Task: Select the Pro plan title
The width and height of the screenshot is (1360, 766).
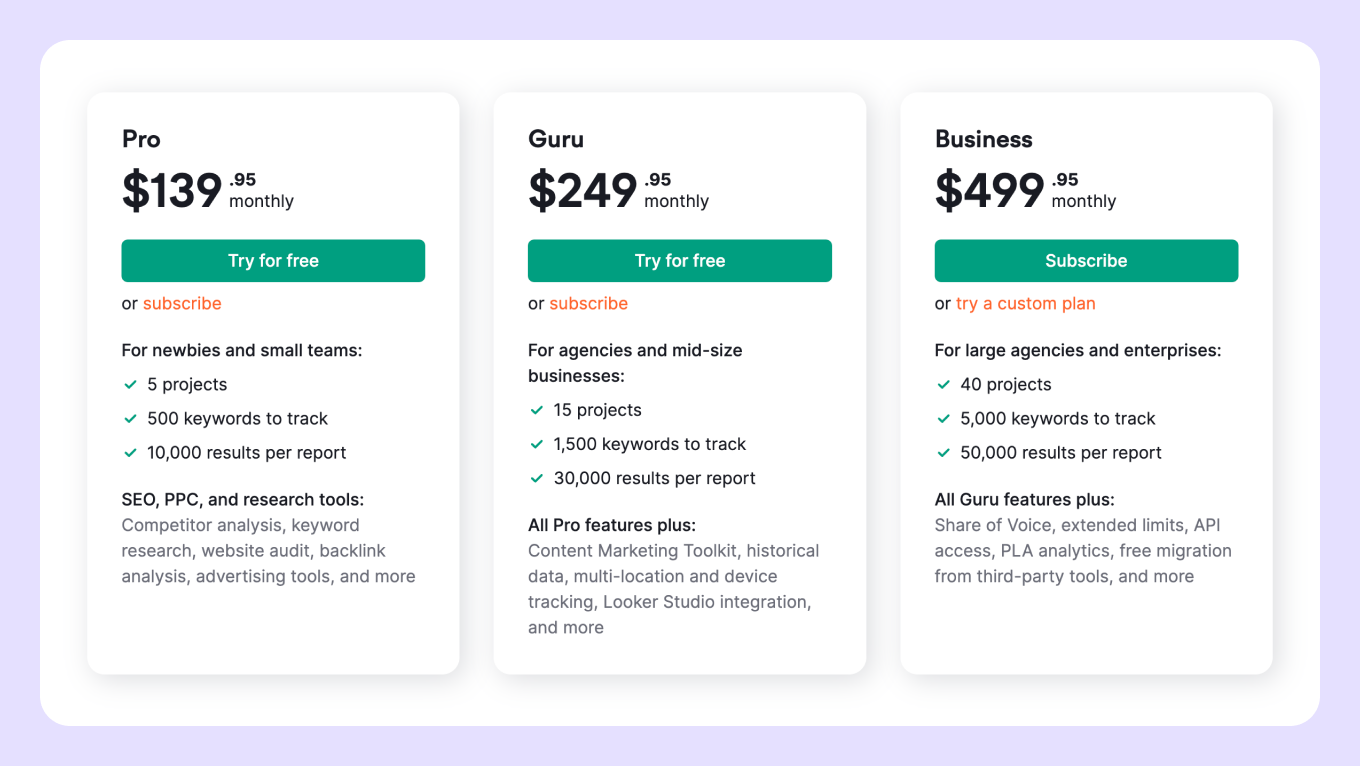Action: [x=141, y=139]
